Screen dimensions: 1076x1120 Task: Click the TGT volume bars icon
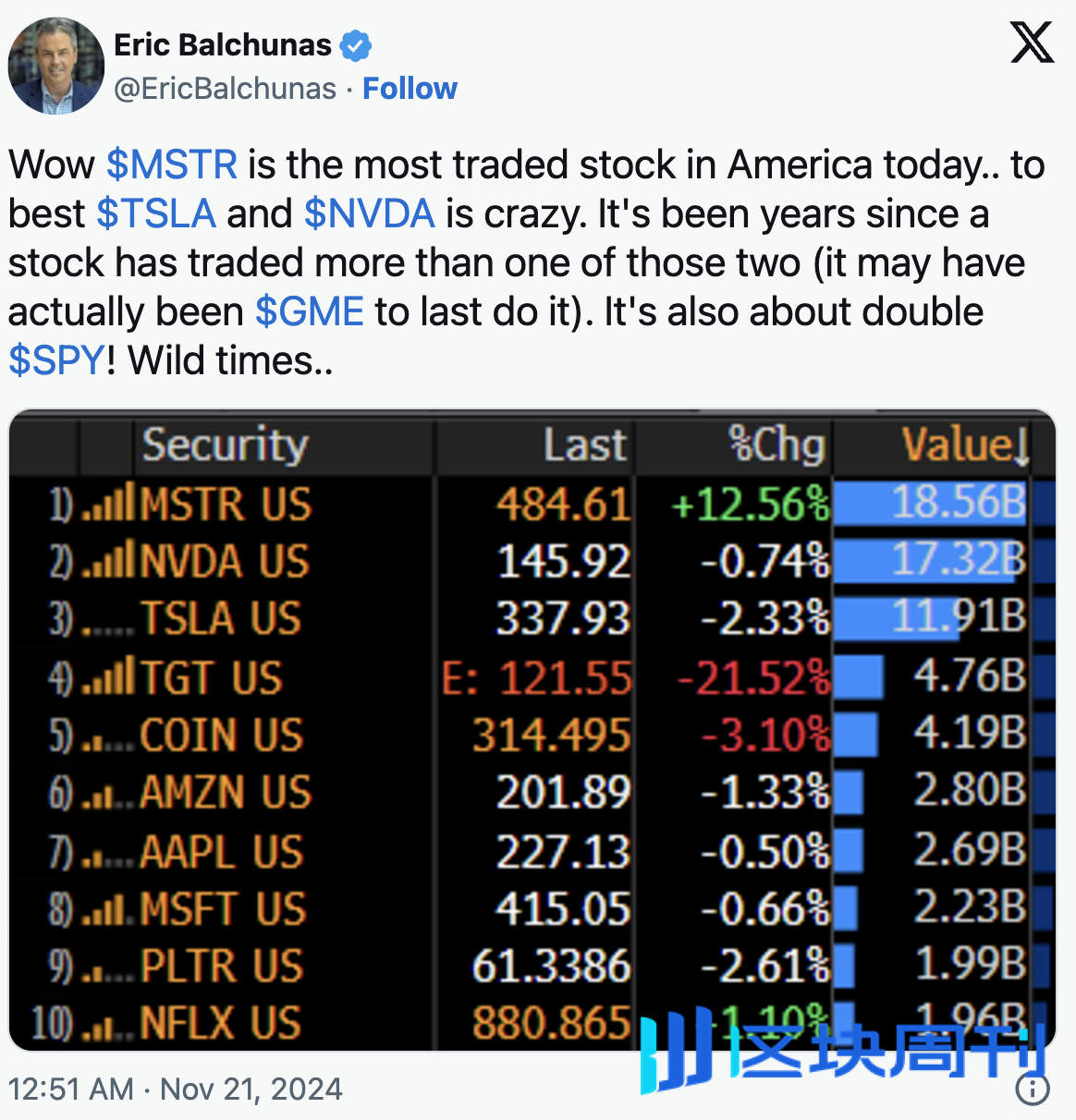click(x=107, y=677)
